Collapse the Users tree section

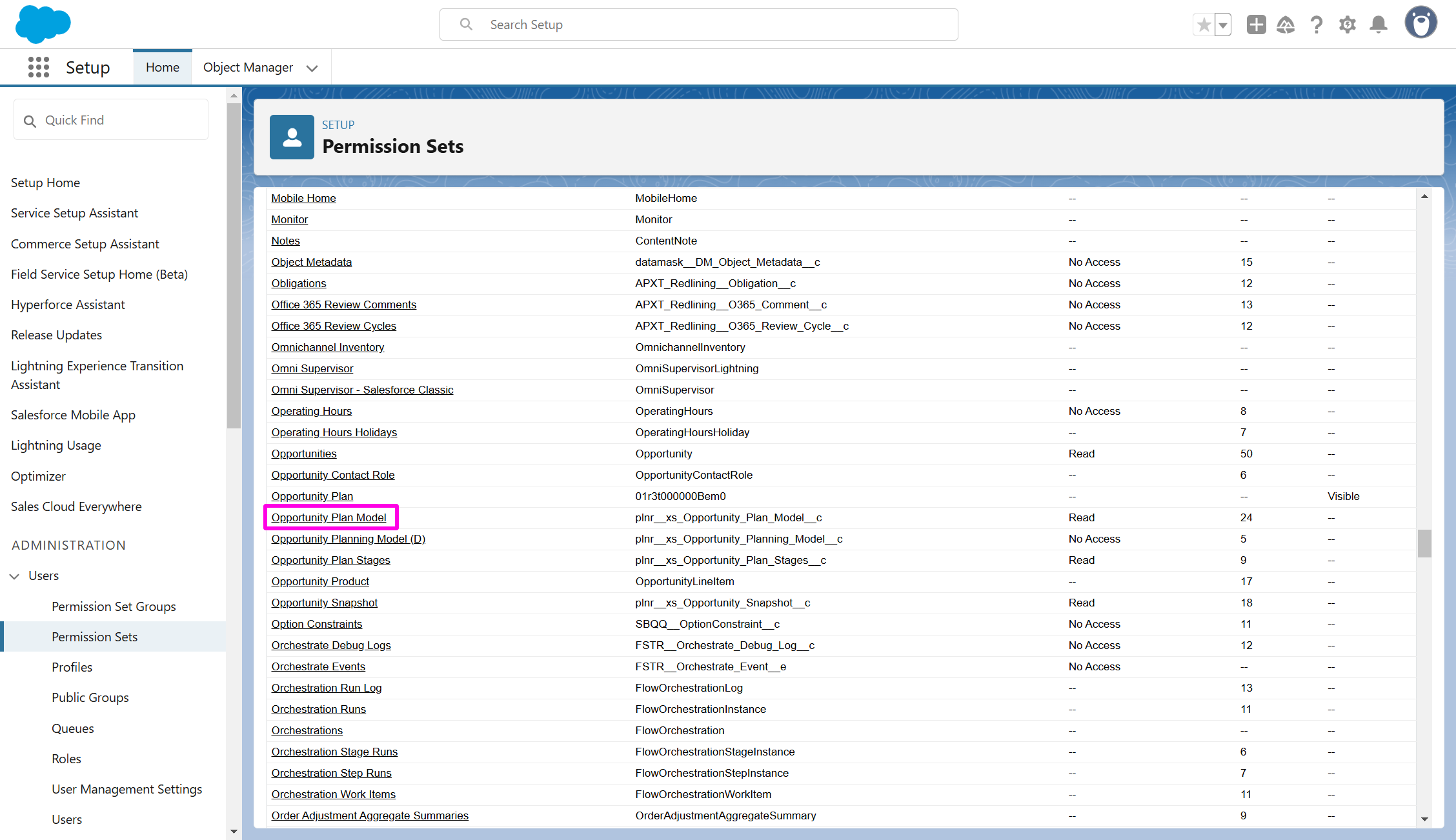(x=15, y=575)
